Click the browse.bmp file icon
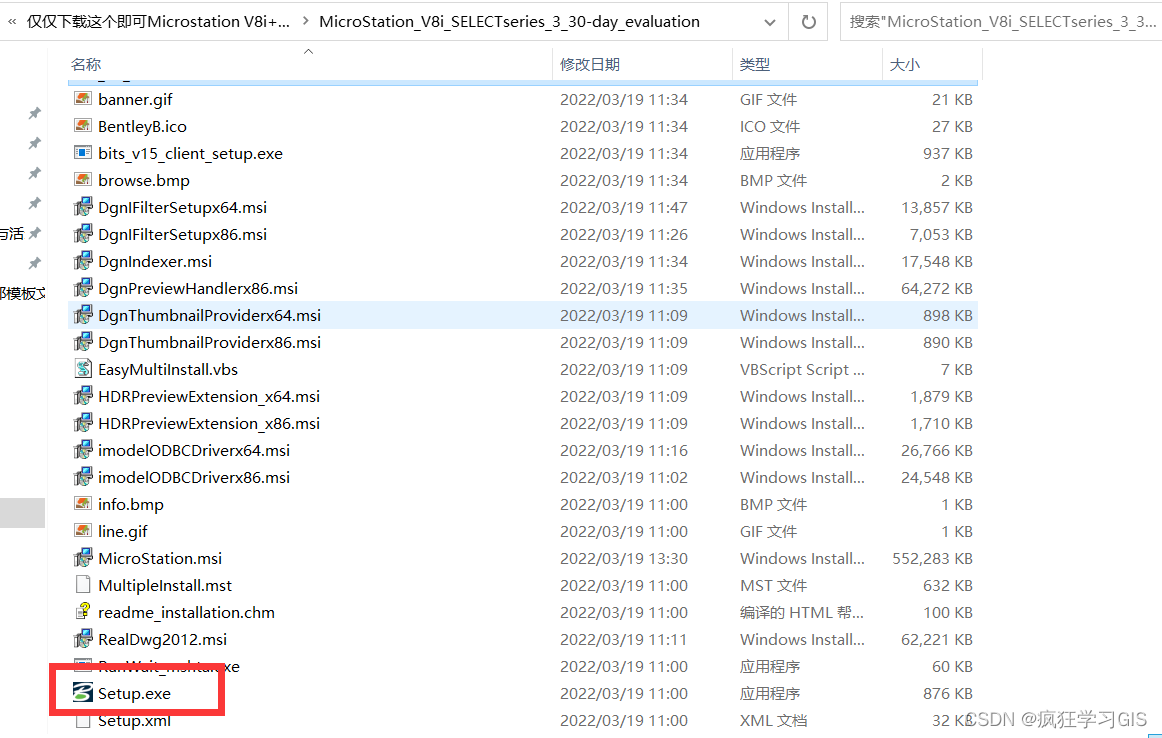This screenshot has height=738, width=1162. 83,180
